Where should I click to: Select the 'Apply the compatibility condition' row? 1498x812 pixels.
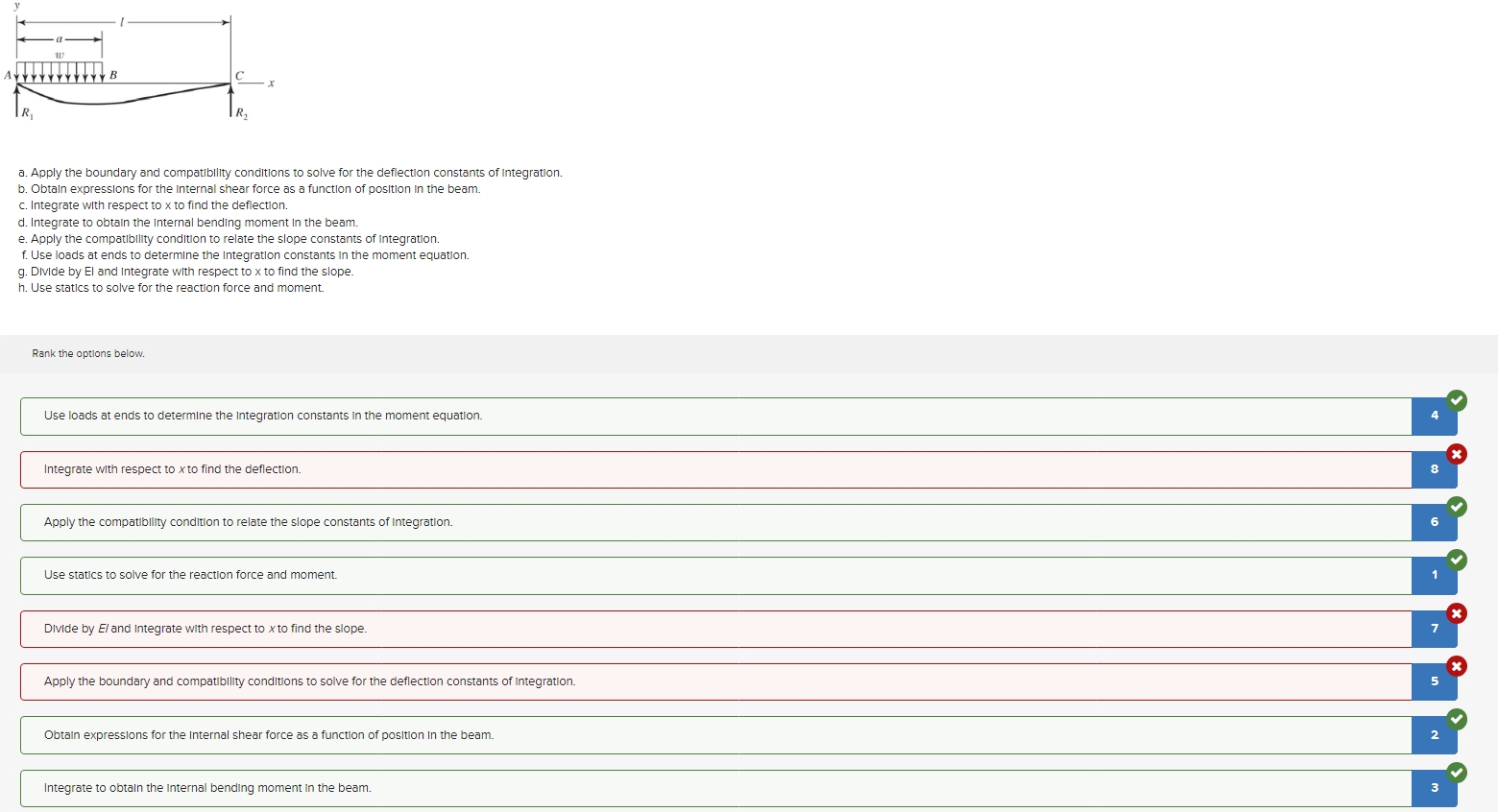[x=672, y=521]
